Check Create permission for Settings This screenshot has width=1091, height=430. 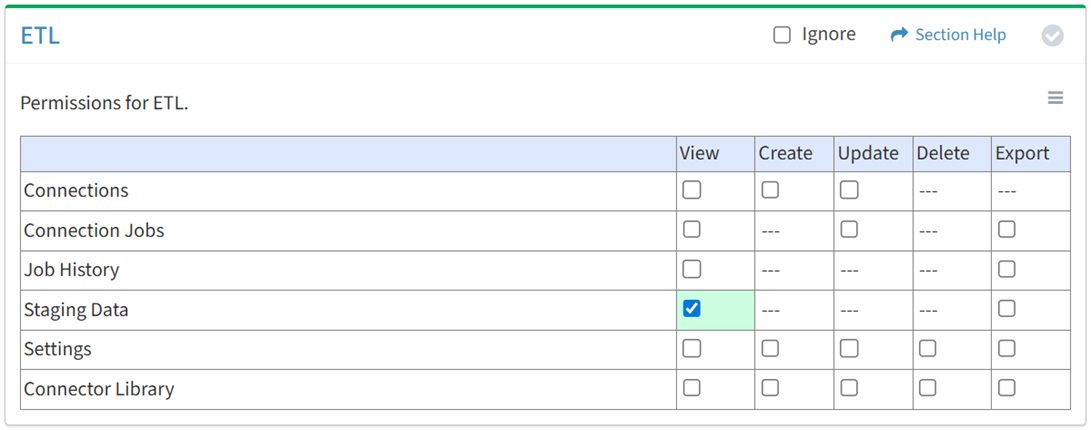[x=770, y=348]
